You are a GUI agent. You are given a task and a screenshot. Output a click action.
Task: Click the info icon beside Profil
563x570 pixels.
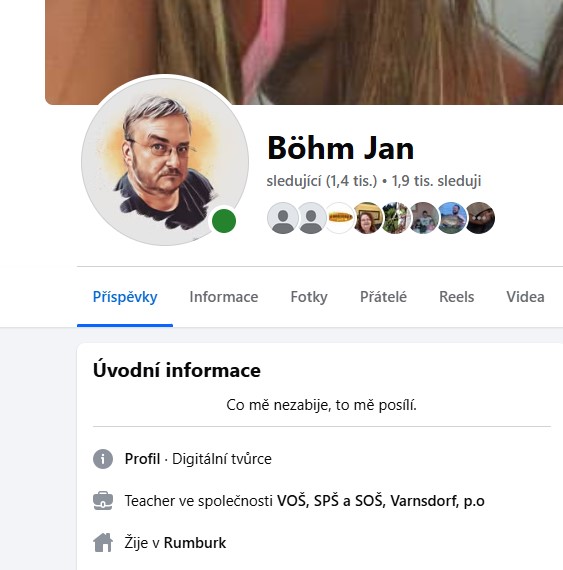(103, 459)
